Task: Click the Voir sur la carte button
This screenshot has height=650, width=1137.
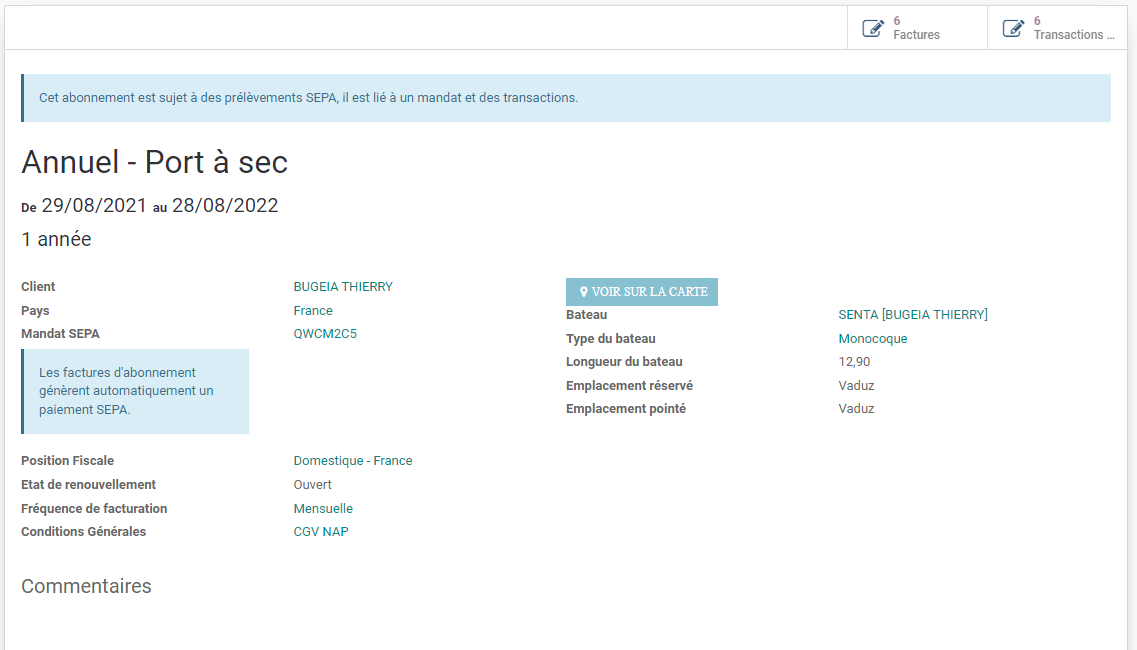Action: click(642, 292)
